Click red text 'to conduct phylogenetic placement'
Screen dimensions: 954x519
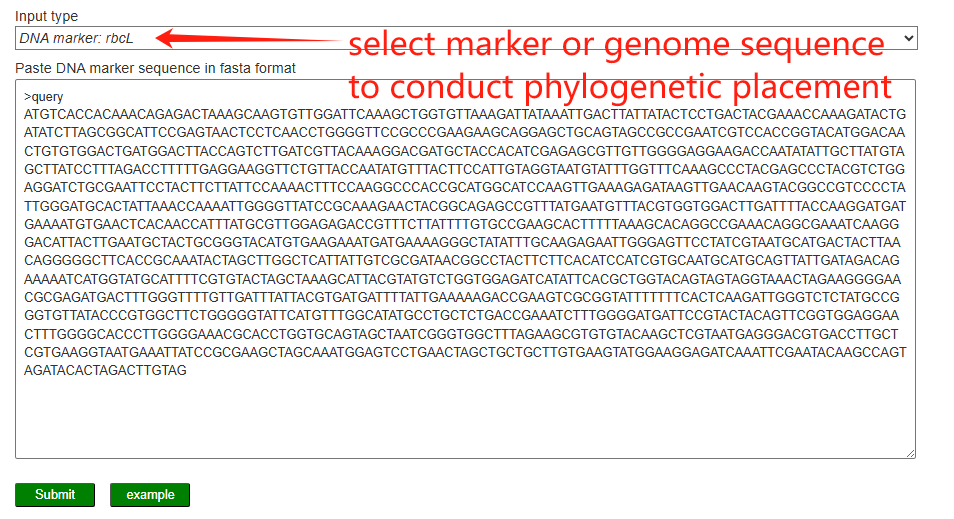tap(619, 85)
